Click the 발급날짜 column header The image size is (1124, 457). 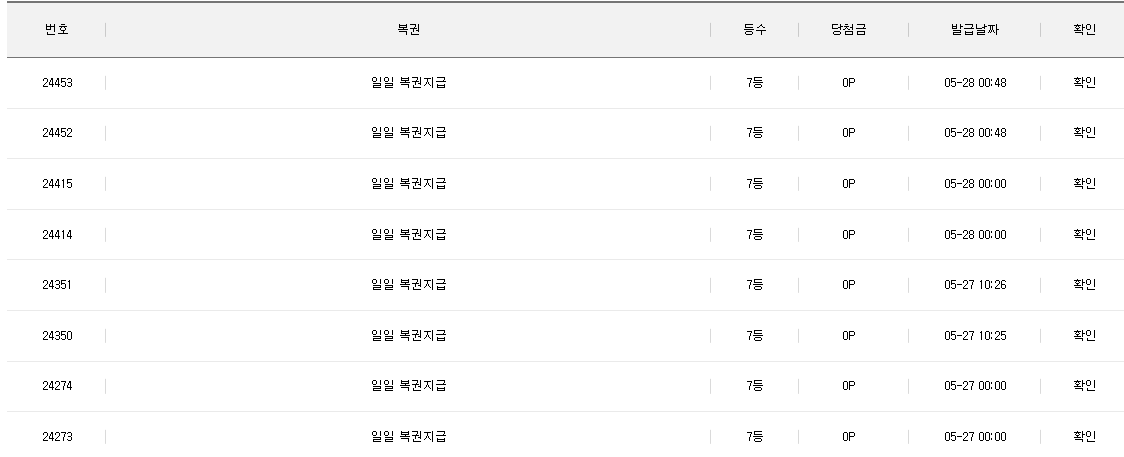[x=975, y=29]
